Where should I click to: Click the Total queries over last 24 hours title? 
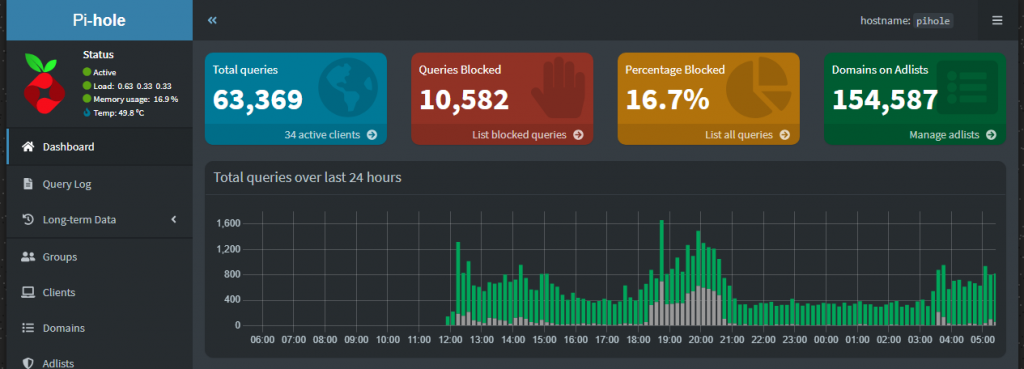(x=308, y=177)
